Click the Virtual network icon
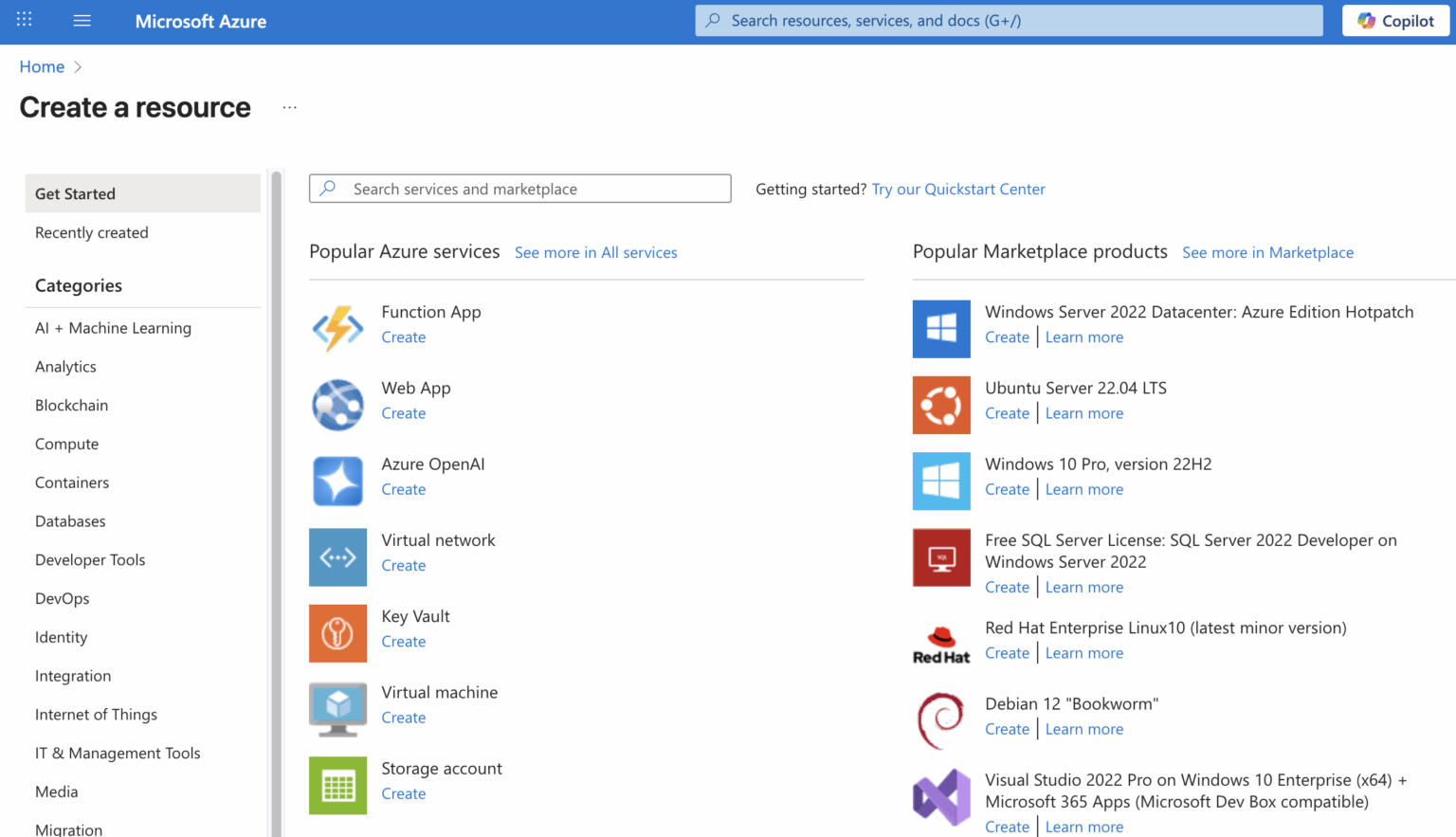Image resolution: width=1456 pixels, height=837 pixels. coord(337,557)
